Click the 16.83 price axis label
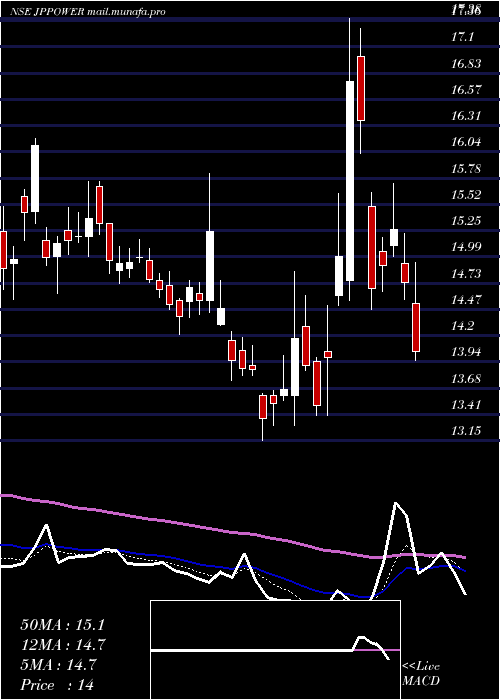 coord(466,63)
